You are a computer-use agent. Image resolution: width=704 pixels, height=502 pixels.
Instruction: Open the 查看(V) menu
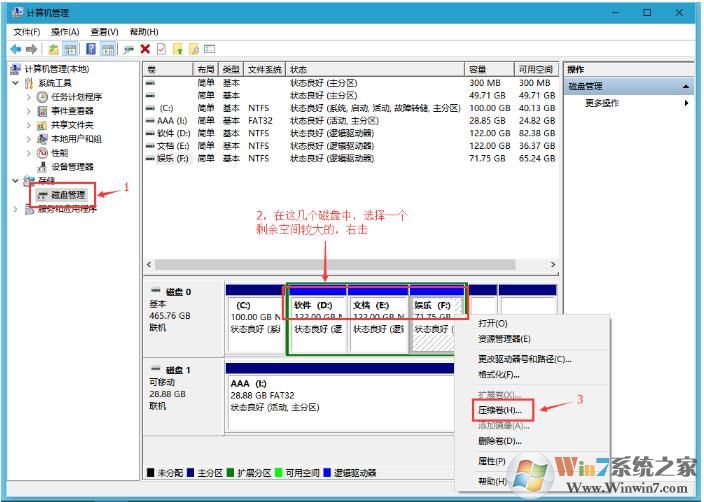click(104, 32)
